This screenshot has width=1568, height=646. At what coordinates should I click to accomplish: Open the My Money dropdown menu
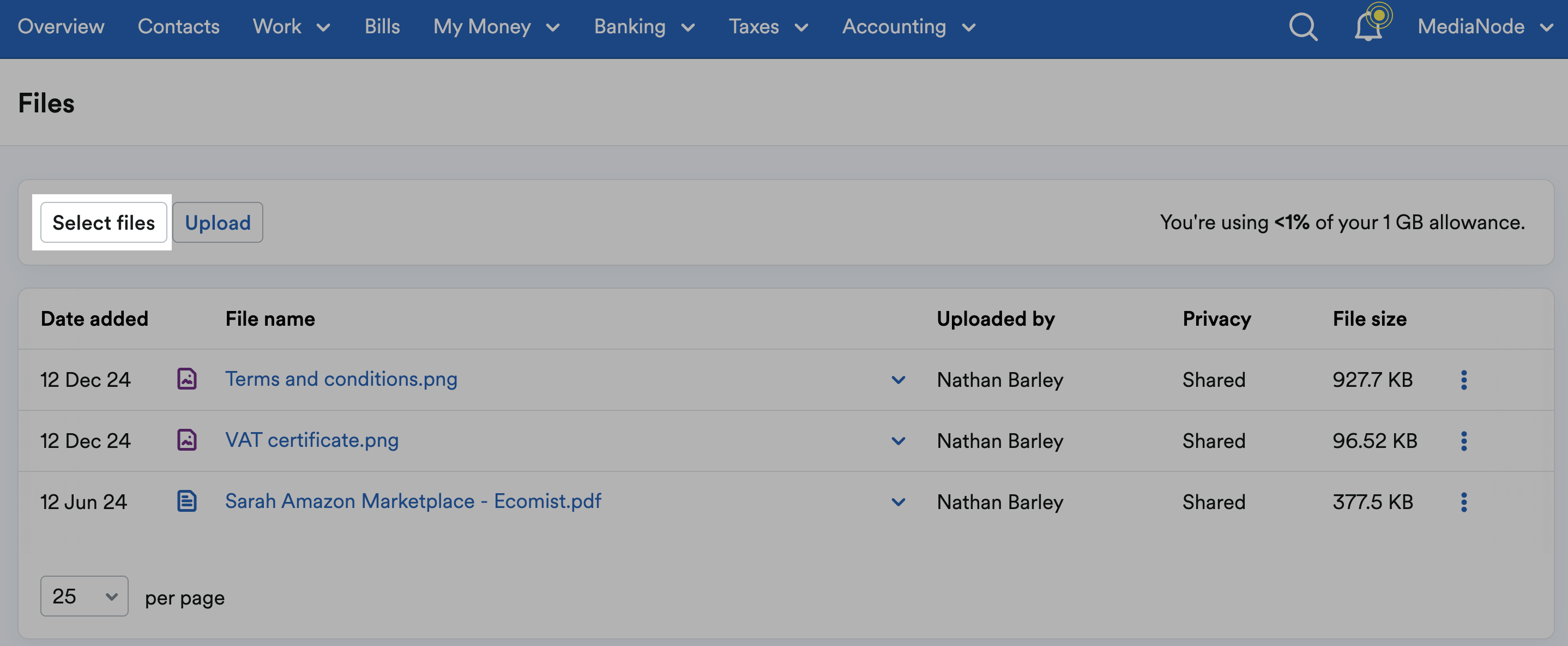point(496,27)
